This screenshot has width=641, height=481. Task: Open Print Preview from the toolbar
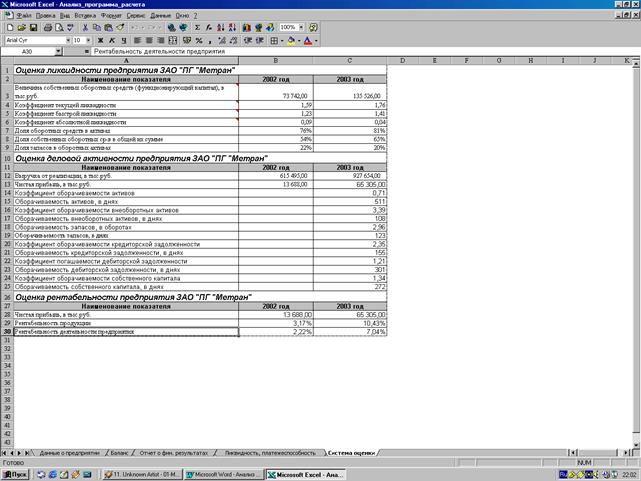point(59,27)
